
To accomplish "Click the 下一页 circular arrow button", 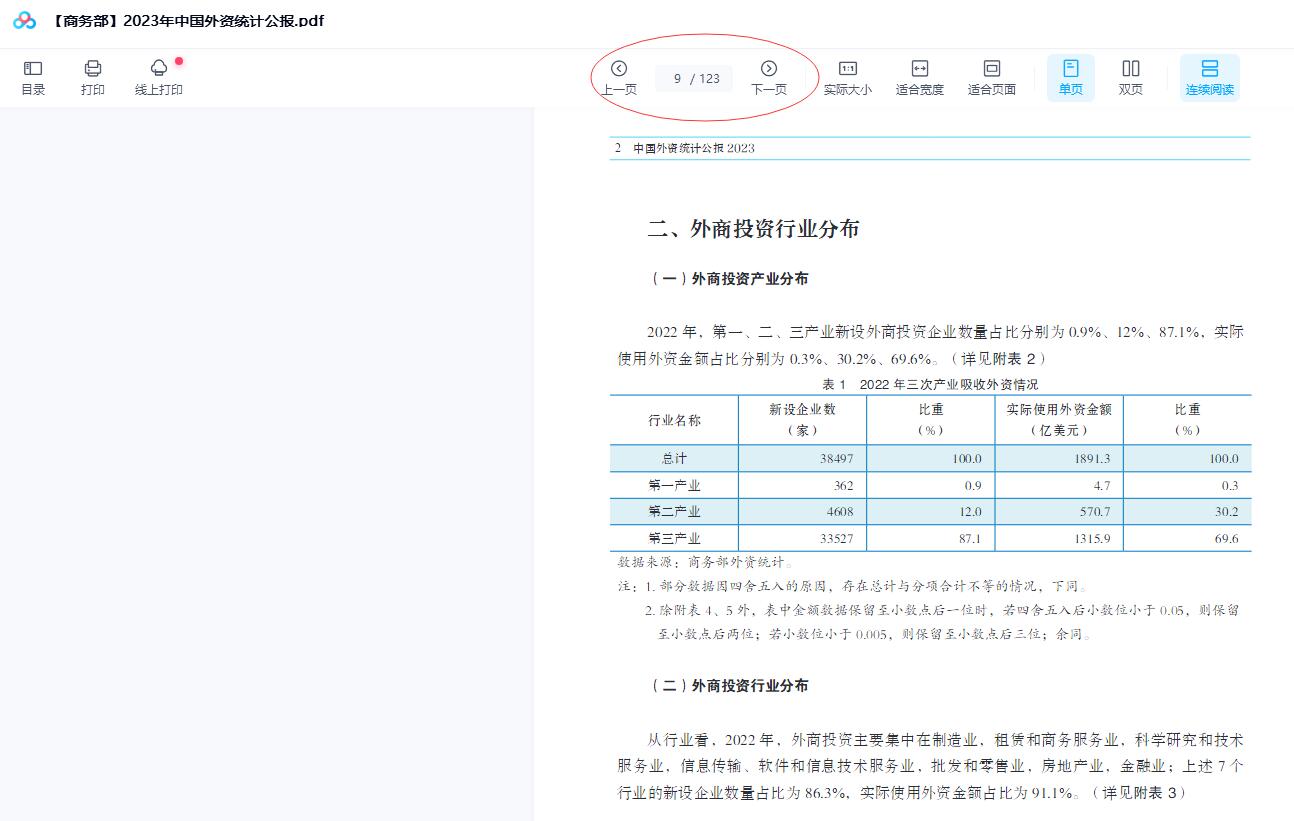I will click(769, 68).
